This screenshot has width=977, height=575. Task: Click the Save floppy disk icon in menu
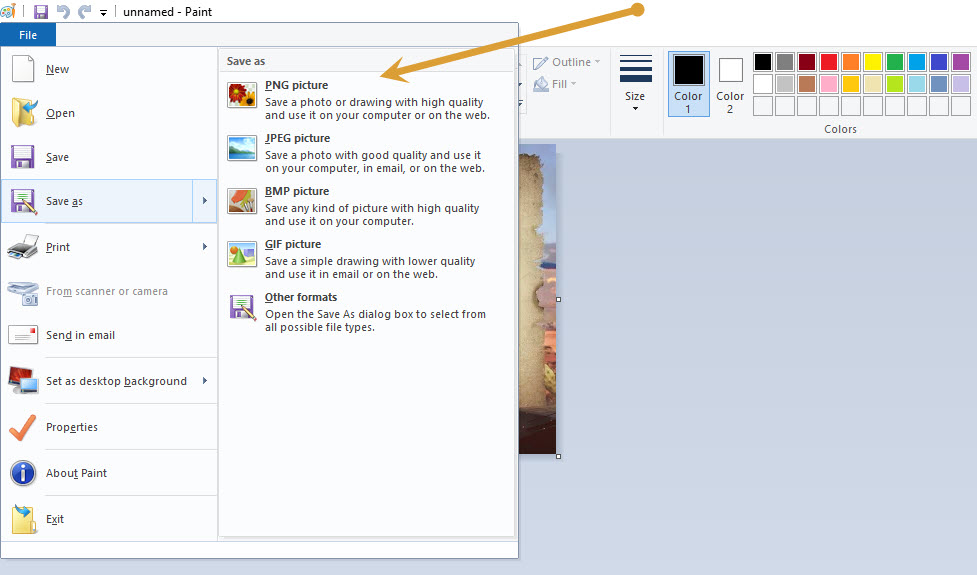pyautogui.click(x=23, y=157)
